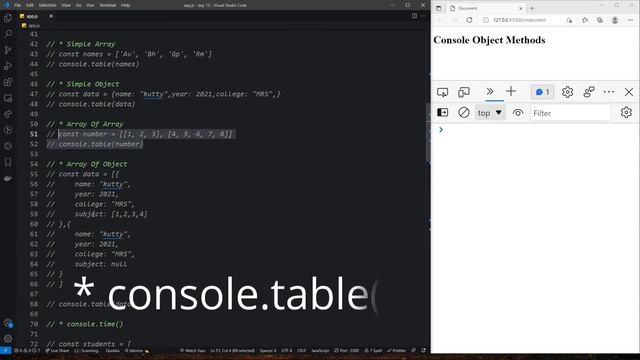Viewport: 640px width, 360px height.
Task: Open browser settings and more menu
Action: (x=631, y=20)
